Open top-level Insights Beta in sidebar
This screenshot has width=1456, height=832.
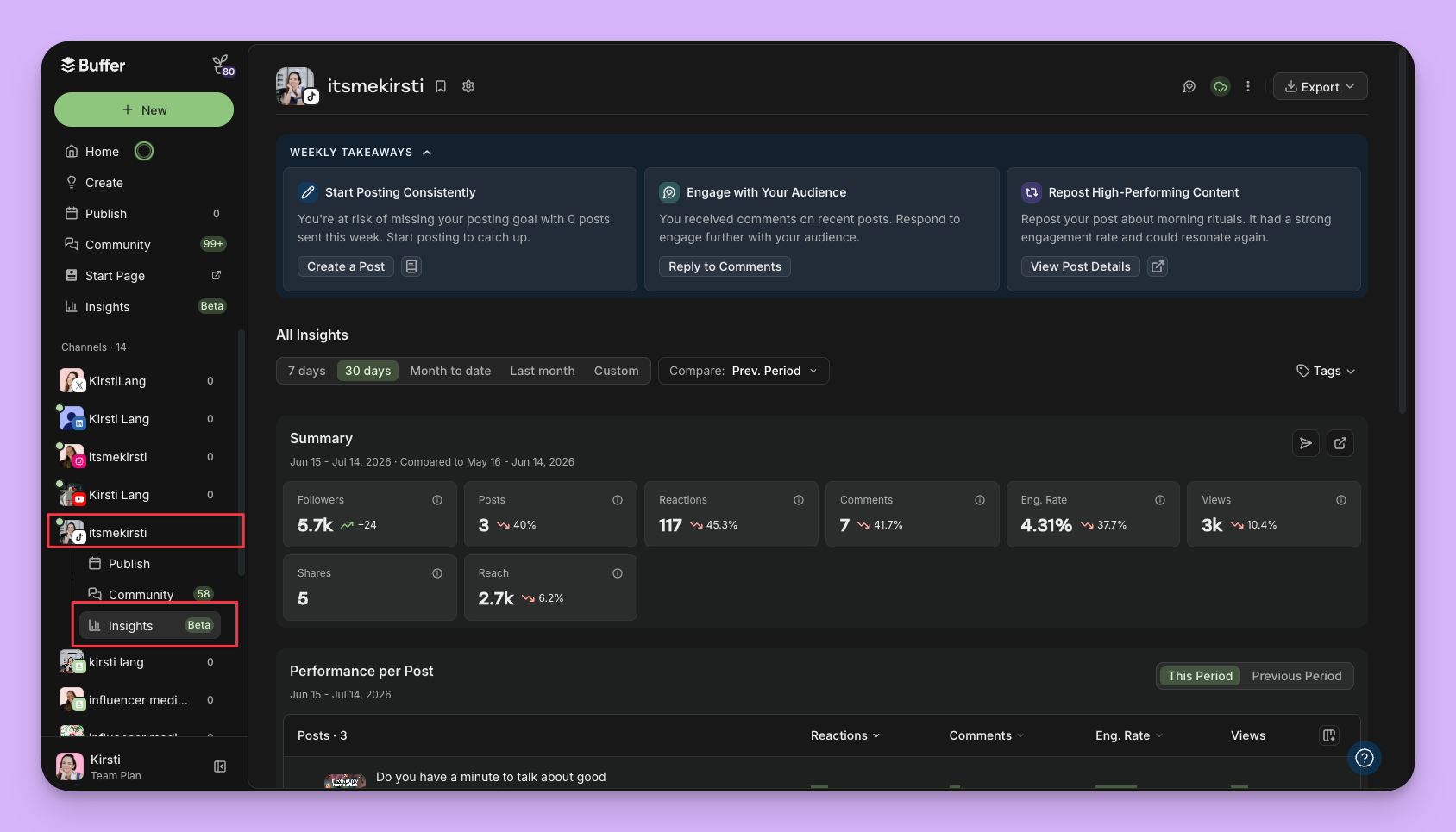coord(144,307)
